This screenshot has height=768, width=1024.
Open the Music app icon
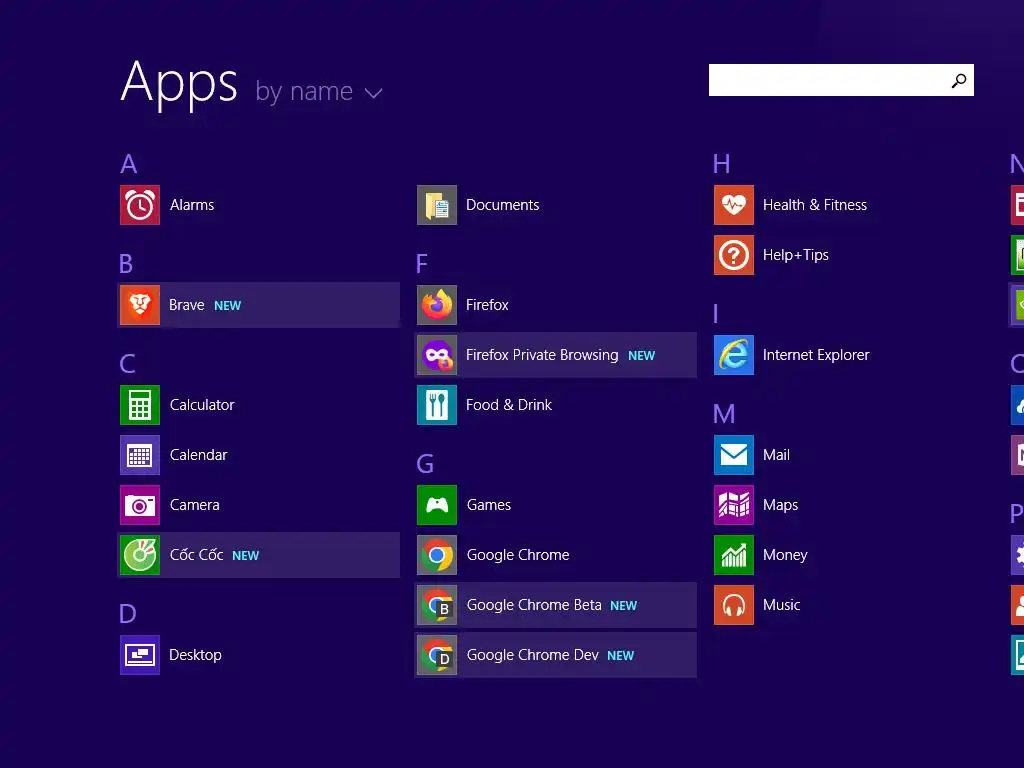pyautogui.click(x=734, y=605)
